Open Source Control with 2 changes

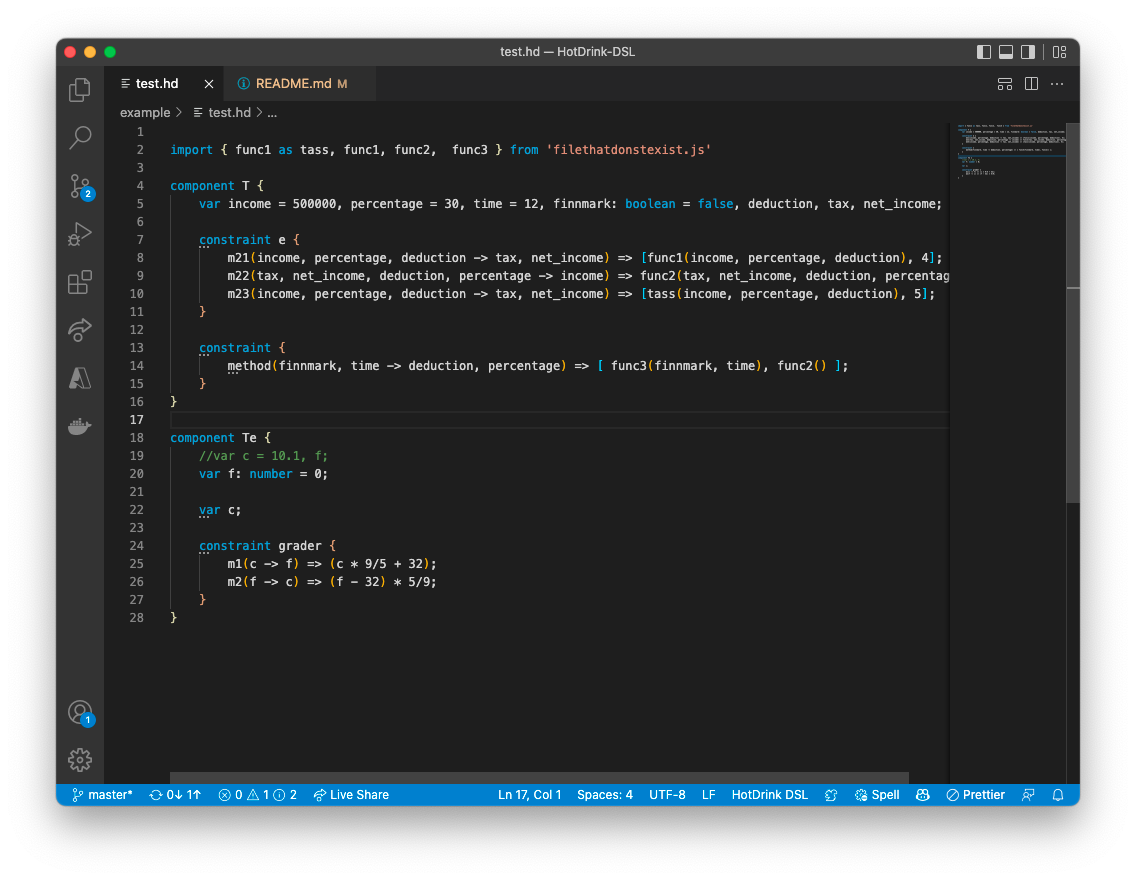pyautogui.click(x=80, y=186)
